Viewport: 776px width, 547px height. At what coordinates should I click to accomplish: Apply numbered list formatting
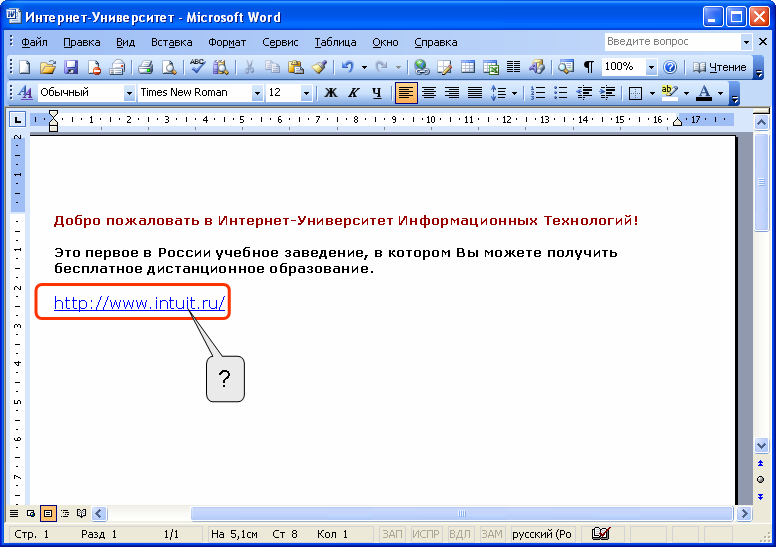(x=537, y=93)
